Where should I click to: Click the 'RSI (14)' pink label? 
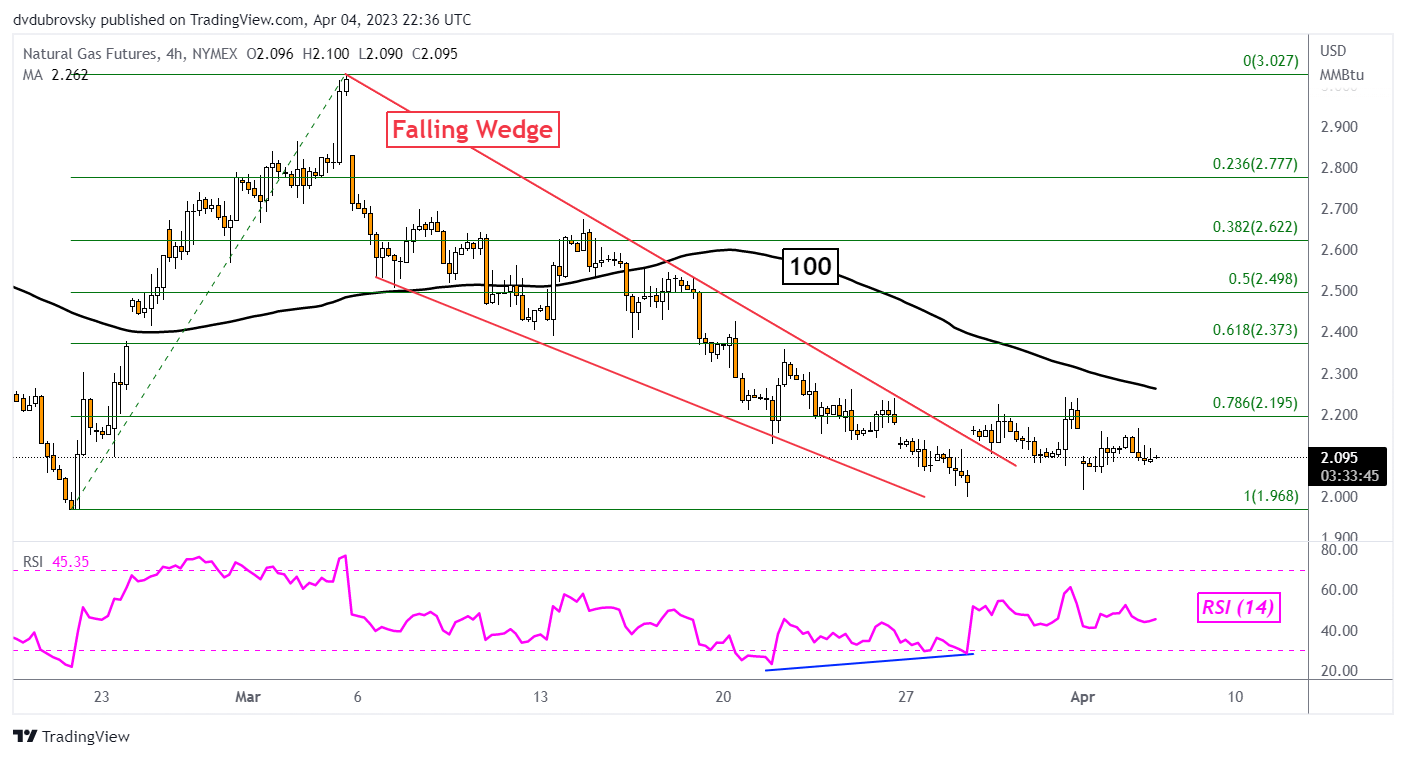1238,606
